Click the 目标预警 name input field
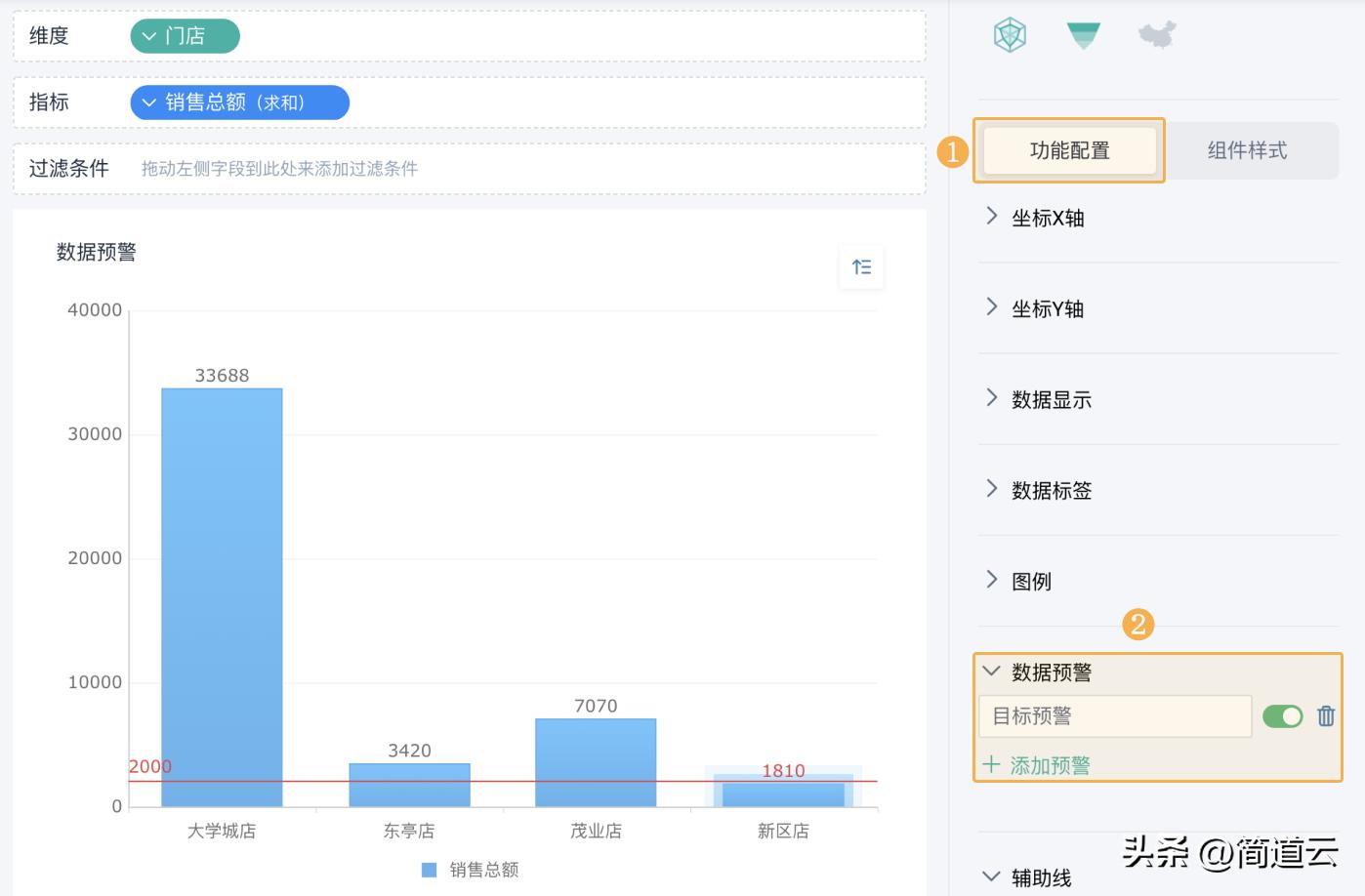This screenshot has height=896, width=1365. 1115,716
